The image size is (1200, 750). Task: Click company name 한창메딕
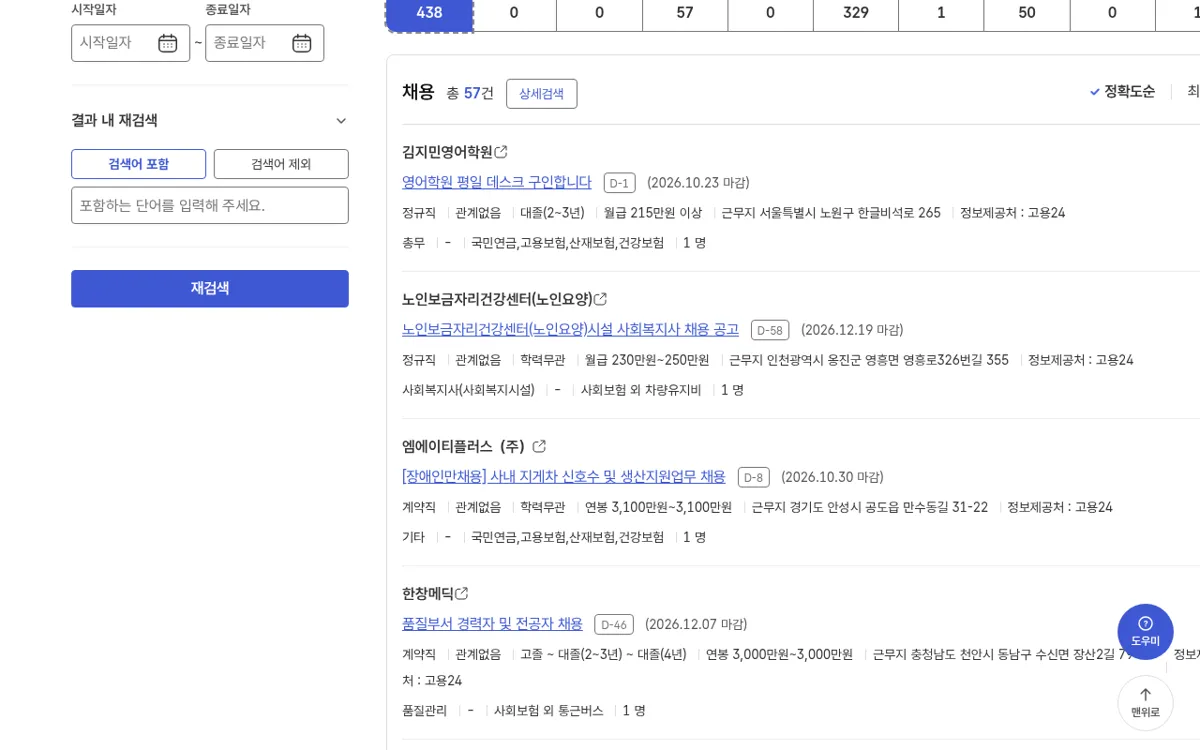pos(428,594)
